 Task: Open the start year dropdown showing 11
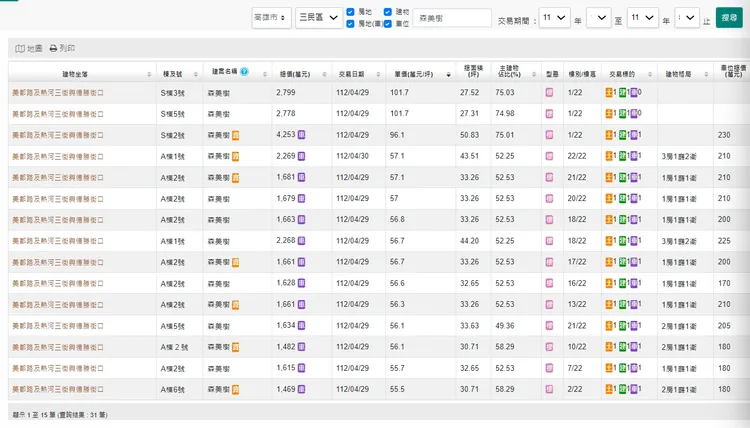pos(554,18)
